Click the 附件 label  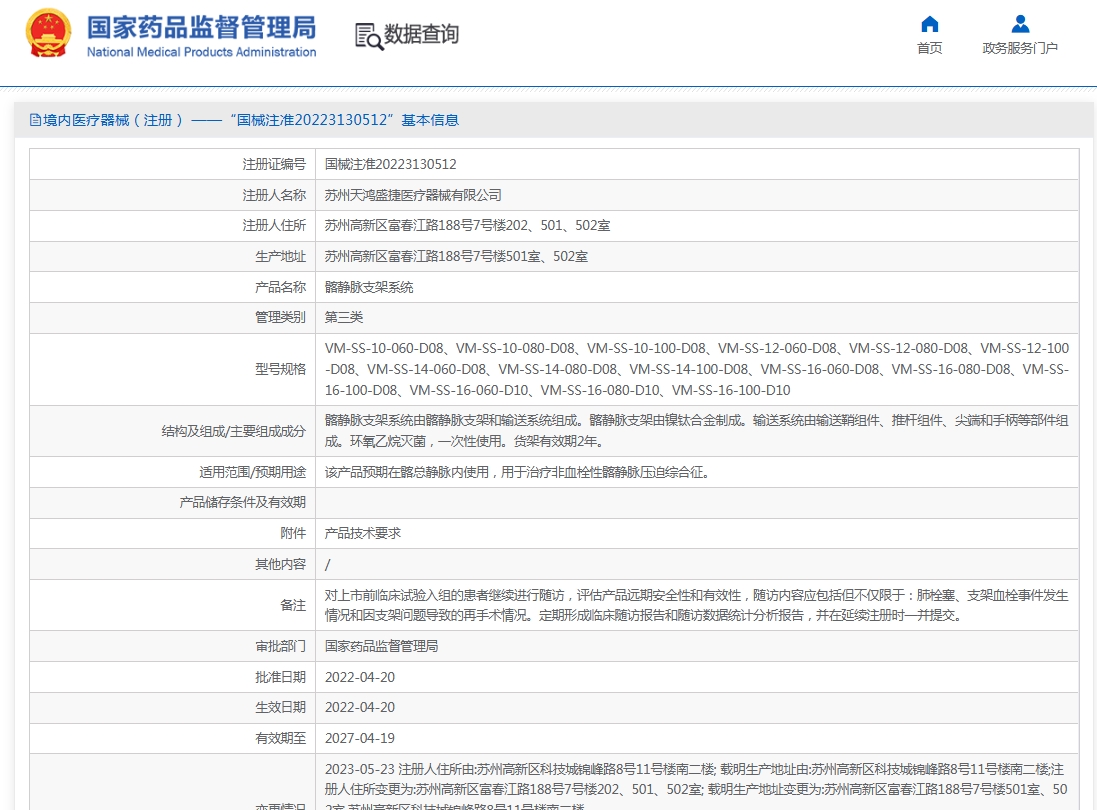coord(293,533)
